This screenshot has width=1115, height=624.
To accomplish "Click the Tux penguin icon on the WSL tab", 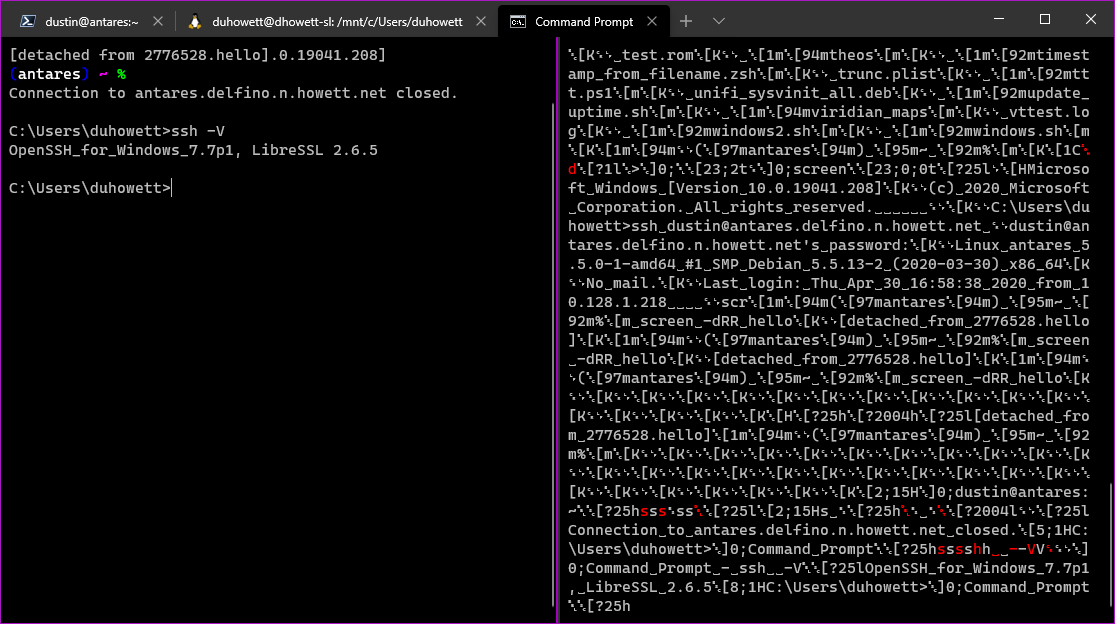I will click(x=195, y=19).
